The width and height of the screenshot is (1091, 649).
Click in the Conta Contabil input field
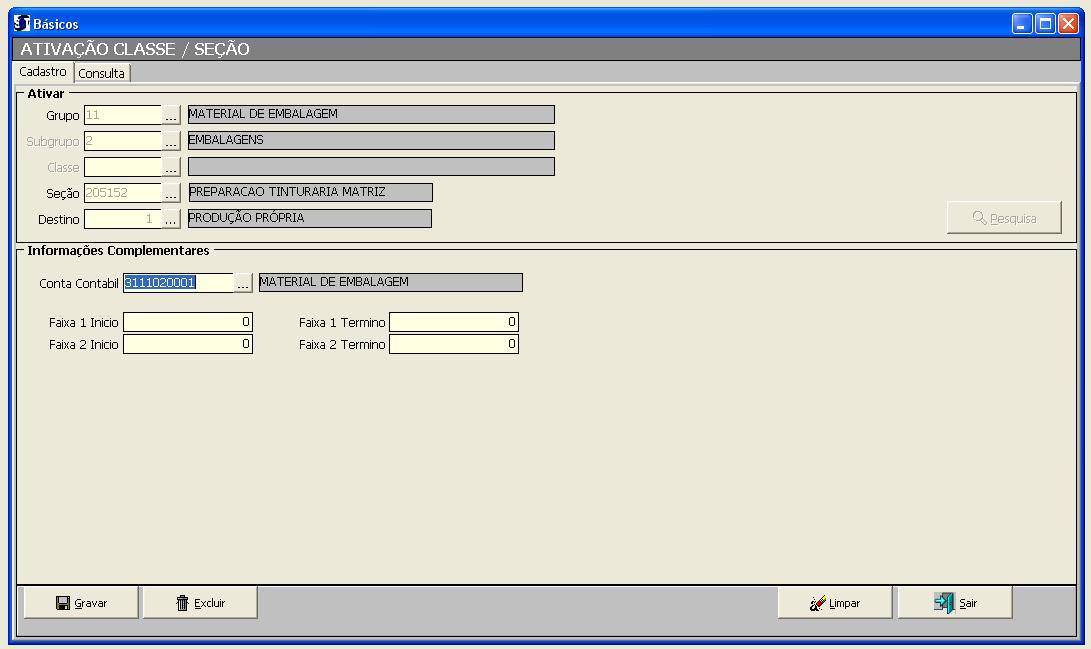[178, 283]
